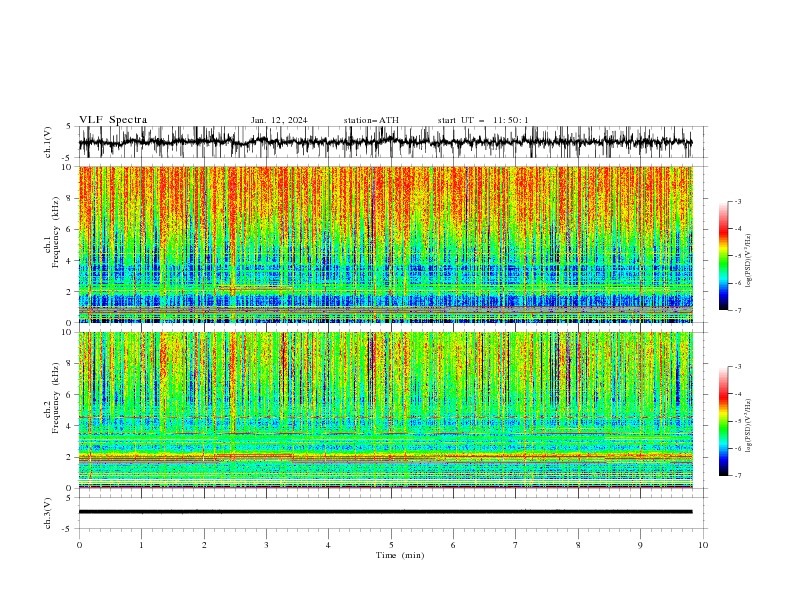Click inside the ch.1 spectrogram panel
The image size is (792, 612).
(385, 244)
